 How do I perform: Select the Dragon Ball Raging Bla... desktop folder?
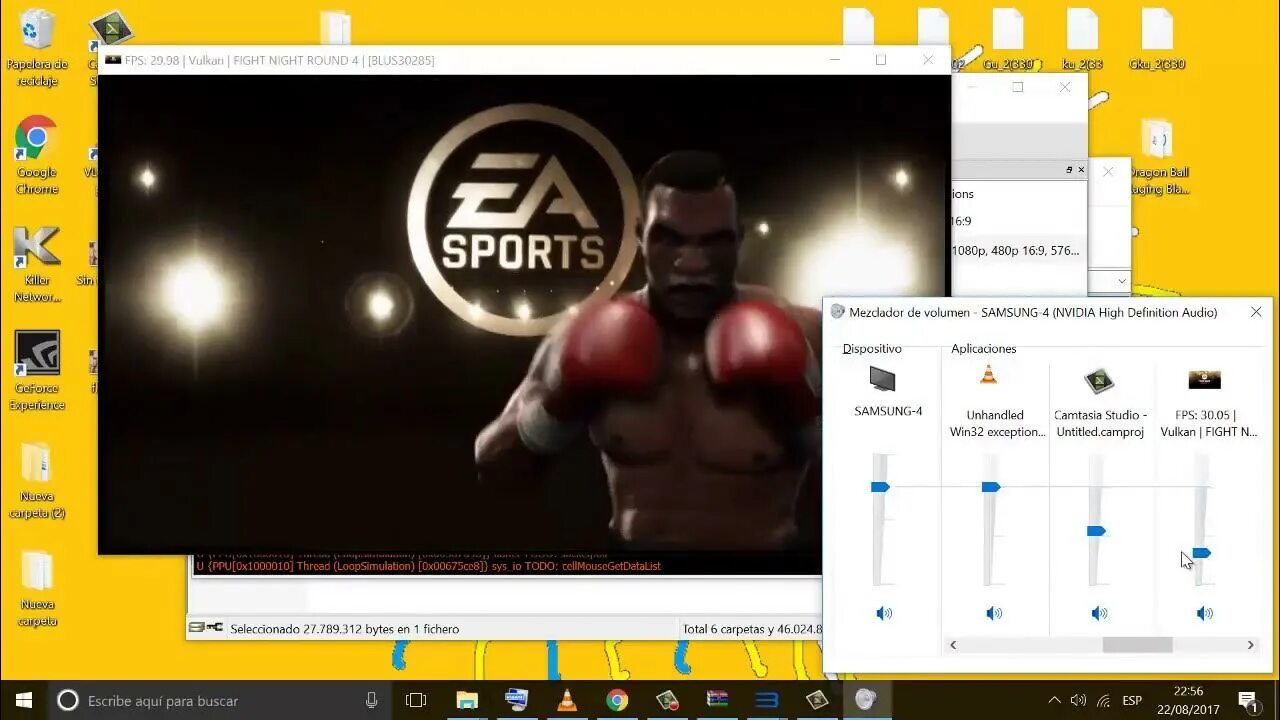point(1158,155)
